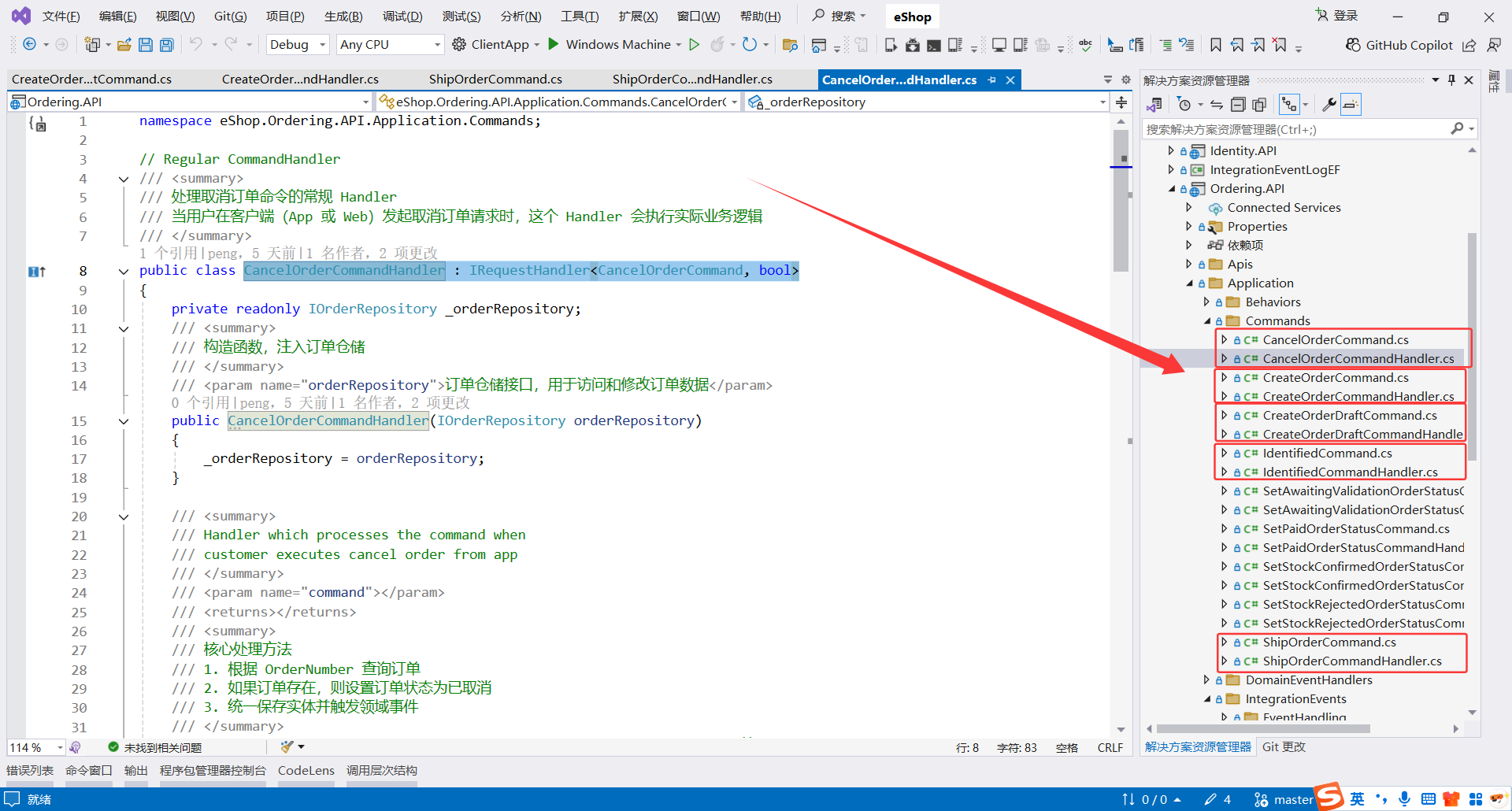1512x811 pixels.
Task: Click the share/Live Share icon
Action: (x=1469, y=45)
